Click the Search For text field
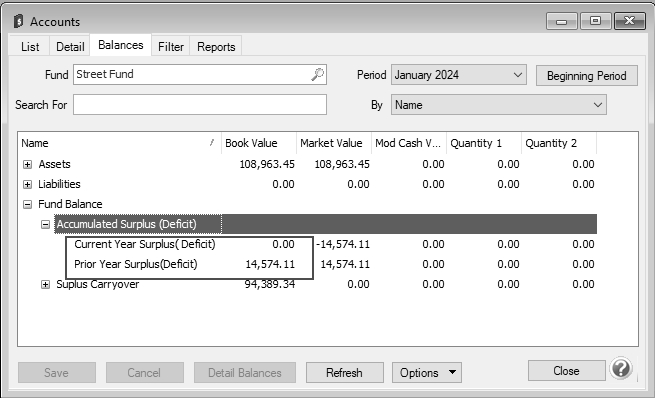 click(200, 104)
